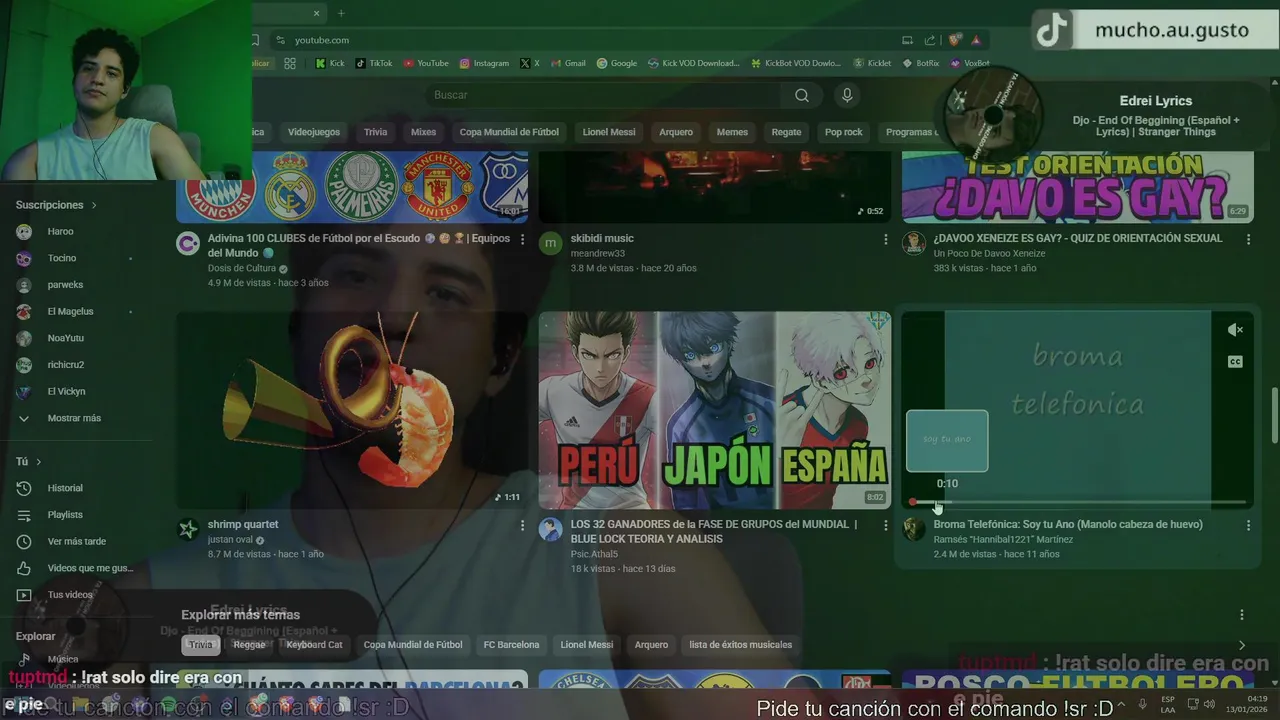Image resolution: width=1280 pixels, height=720 pixels.
Task: Open options menu for Davoo Xeneize quiz video
Action: click(1248, 240)
